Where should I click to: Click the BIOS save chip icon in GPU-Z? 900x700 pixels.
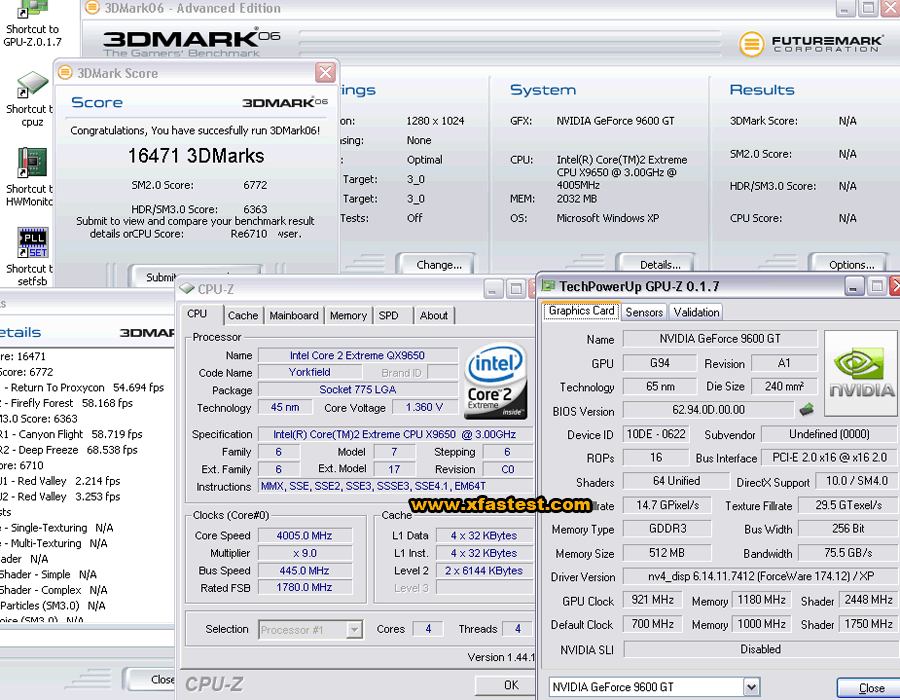pyautogui.click(x=806, y=409)
